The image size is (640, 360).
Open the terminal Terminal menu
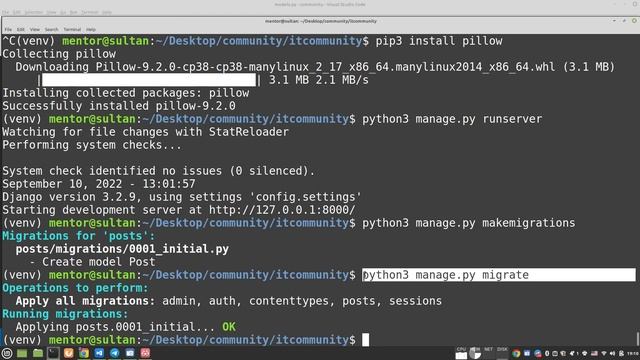pyautogui.click(x=72, y=29)
